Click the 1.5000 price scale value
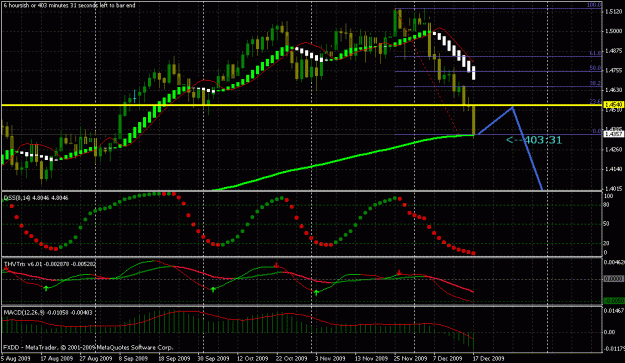Screen dimensions: 625x363 (614, 31)
